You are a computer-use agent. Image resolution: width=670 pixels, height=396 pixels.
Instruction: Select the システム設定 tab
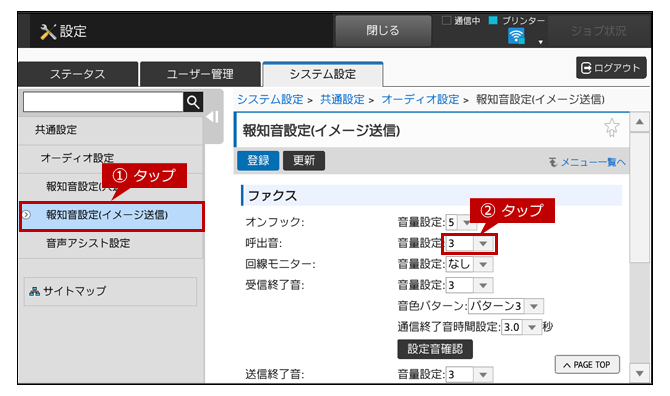pyautogui.click(x=323, y=74)
